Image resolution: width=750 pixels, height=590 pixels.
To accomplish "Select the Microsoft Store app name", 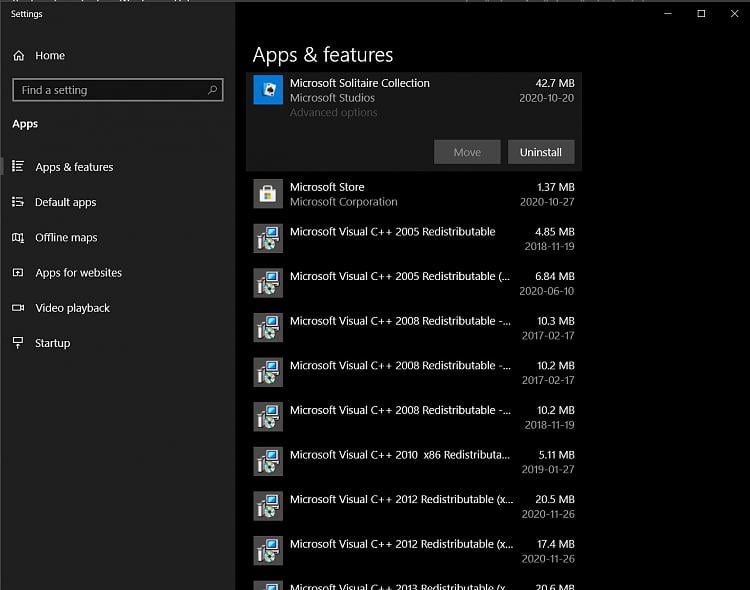I will [x=327, y=187].
